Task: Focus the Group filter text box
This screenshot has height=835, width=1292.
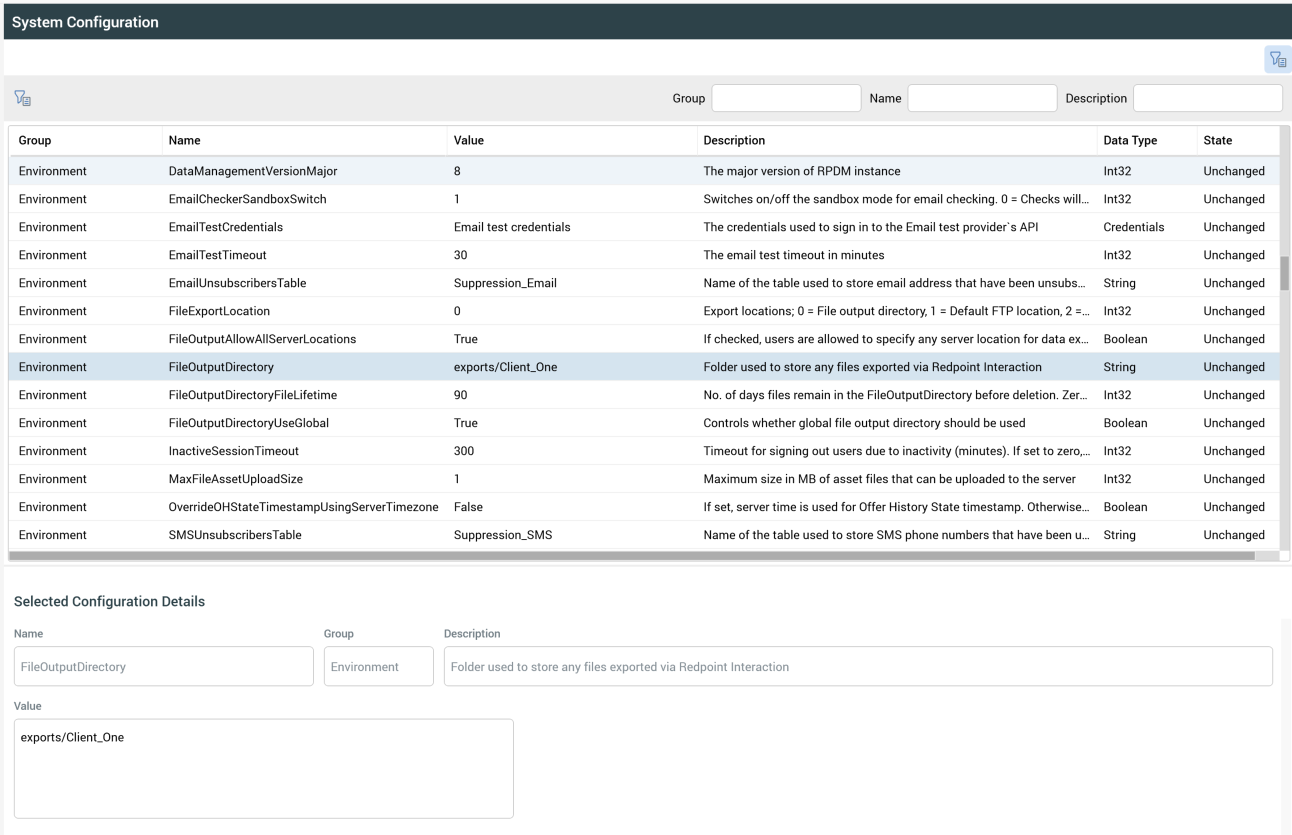Action: pos(786,98)
